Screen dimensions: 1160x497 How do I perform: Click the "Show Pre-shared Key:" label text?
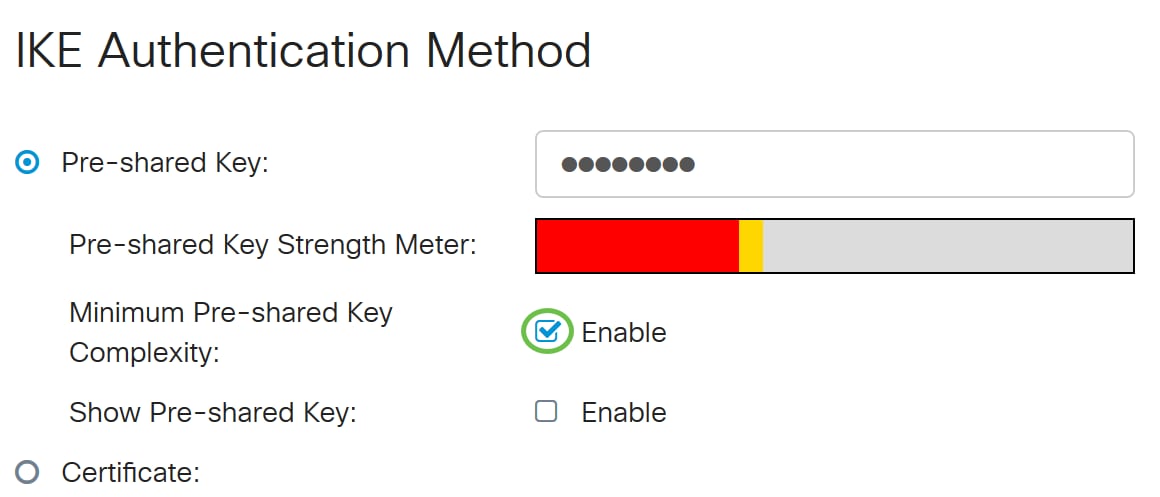point(212,412)
